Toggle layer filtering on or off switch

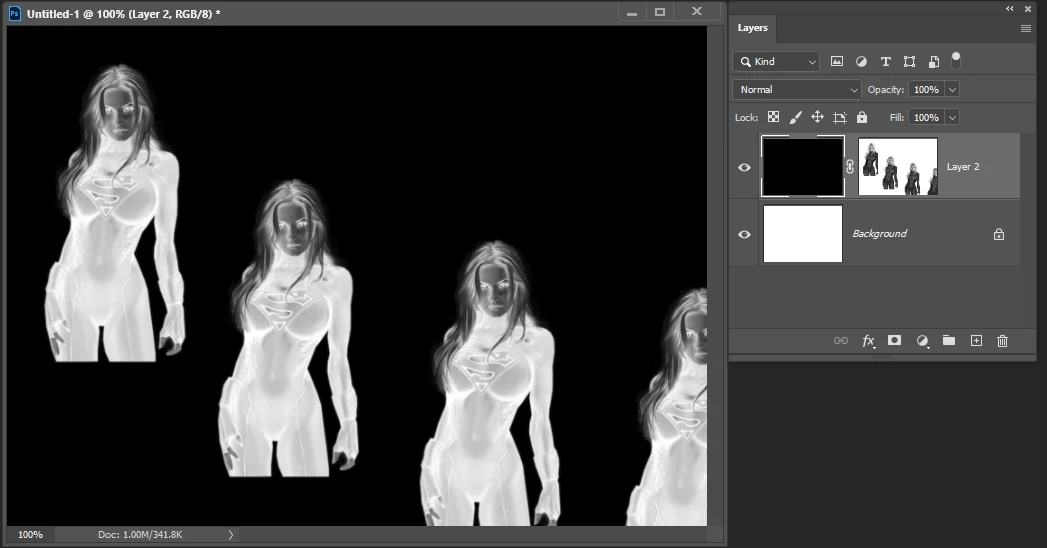coord(956,60)
